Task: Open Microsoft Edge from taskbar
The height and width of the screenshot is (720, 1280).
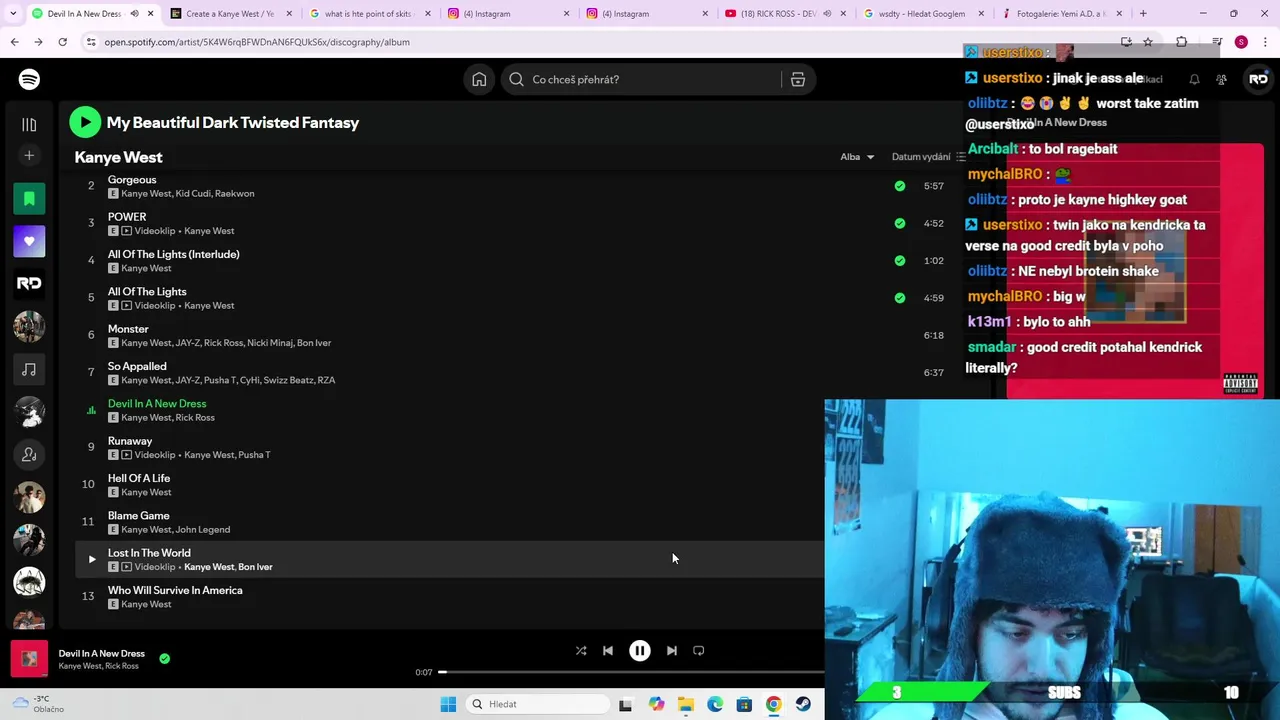Action: click(715, 704)
